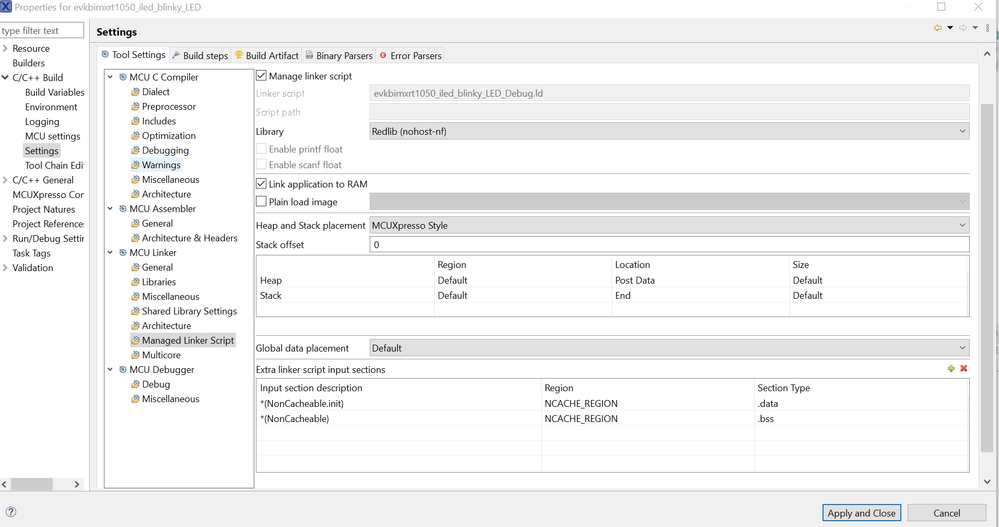Switch to the Error Parsers tab
Screen dimensions: 999x527
pyautogui.click(x=410, y=55)
